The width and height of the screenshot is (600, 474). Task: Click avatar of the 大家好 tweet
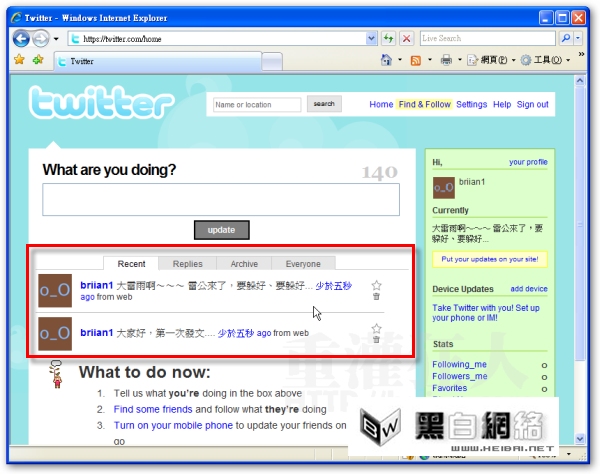pos(55,334)
